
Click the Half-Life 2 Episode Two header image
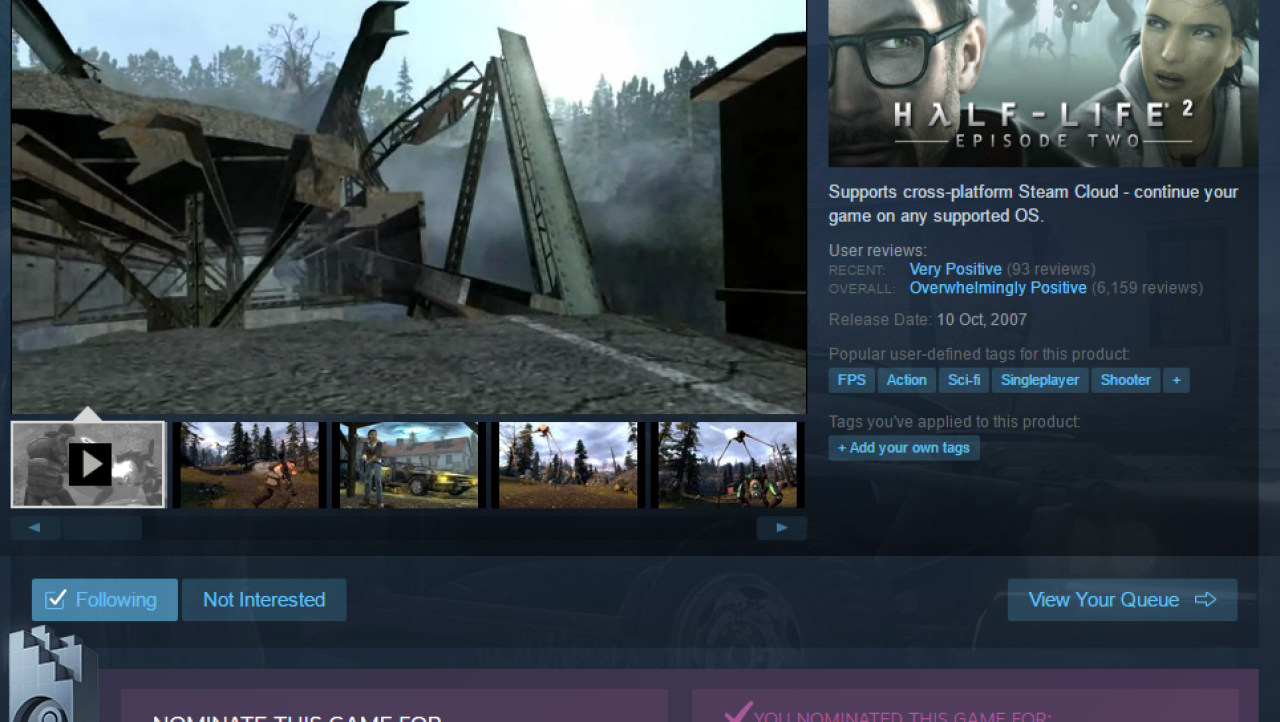click(1043, 83)
